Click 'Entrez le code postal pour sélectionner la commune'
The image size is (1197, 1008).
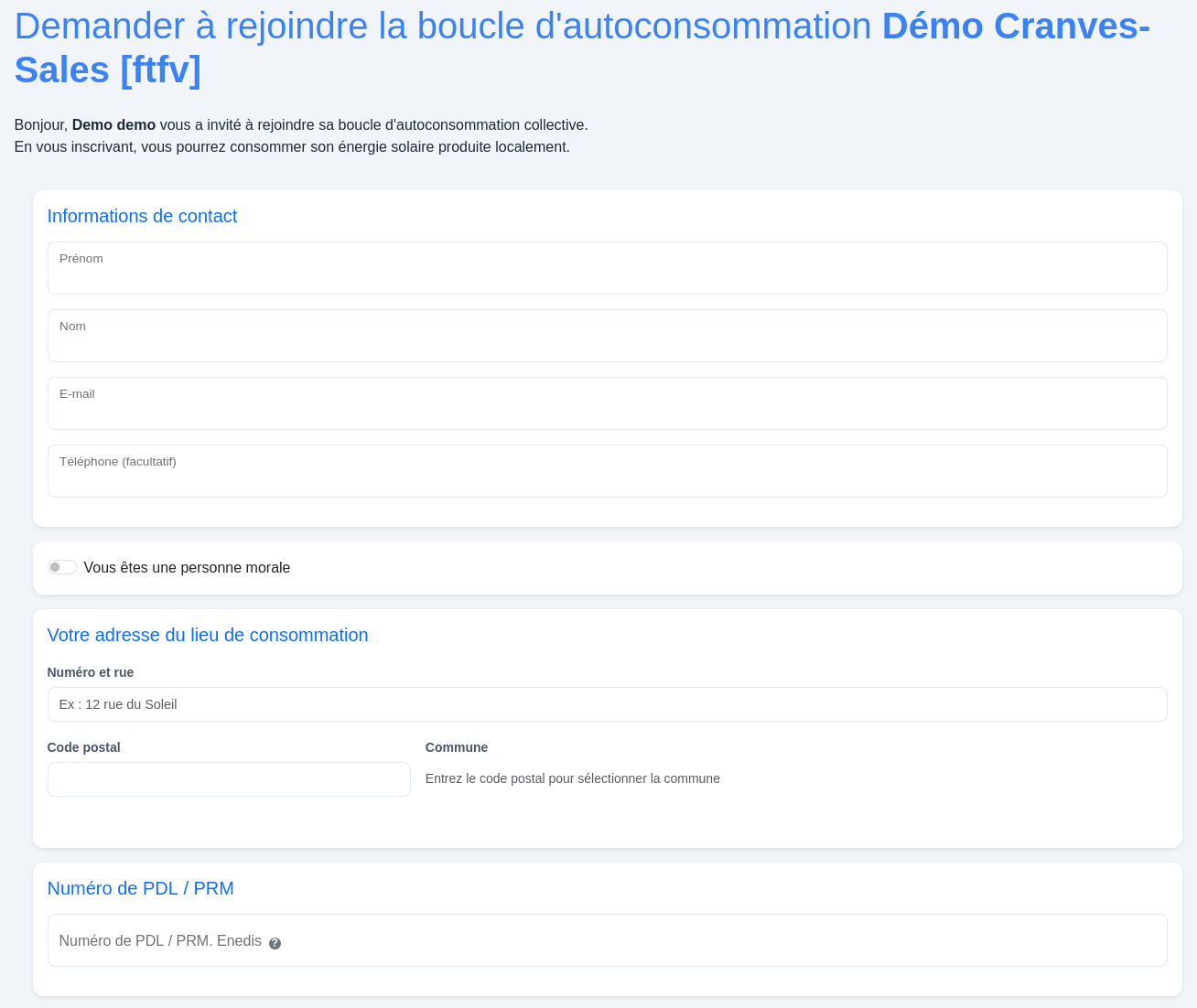pyautogui.click(x=573, y=778)
